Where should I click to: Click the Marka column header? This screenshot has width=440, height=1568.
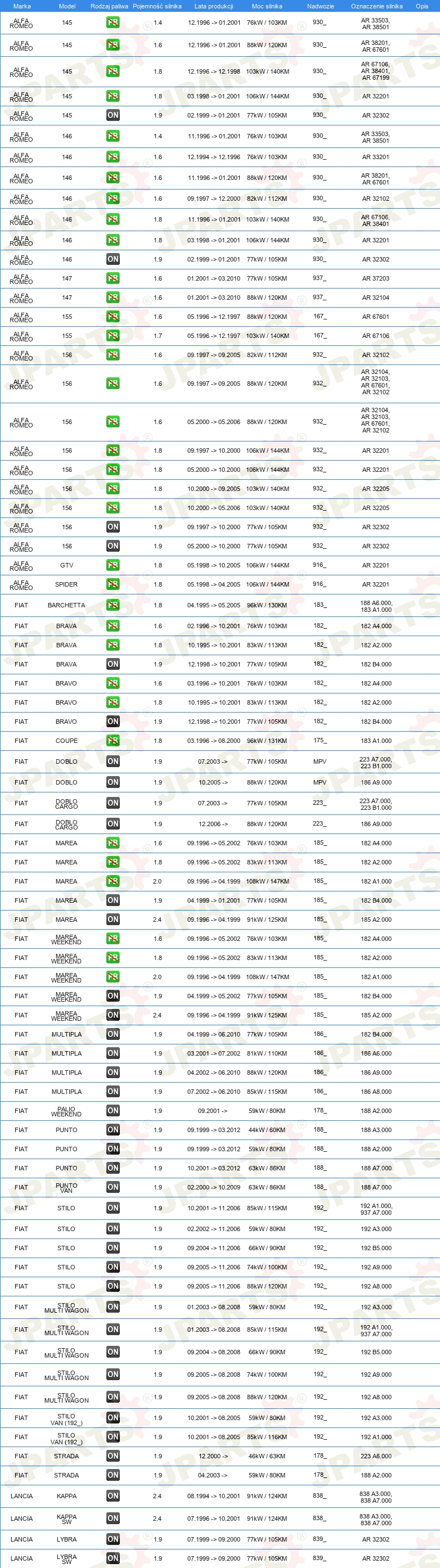[x=22, y=6]
